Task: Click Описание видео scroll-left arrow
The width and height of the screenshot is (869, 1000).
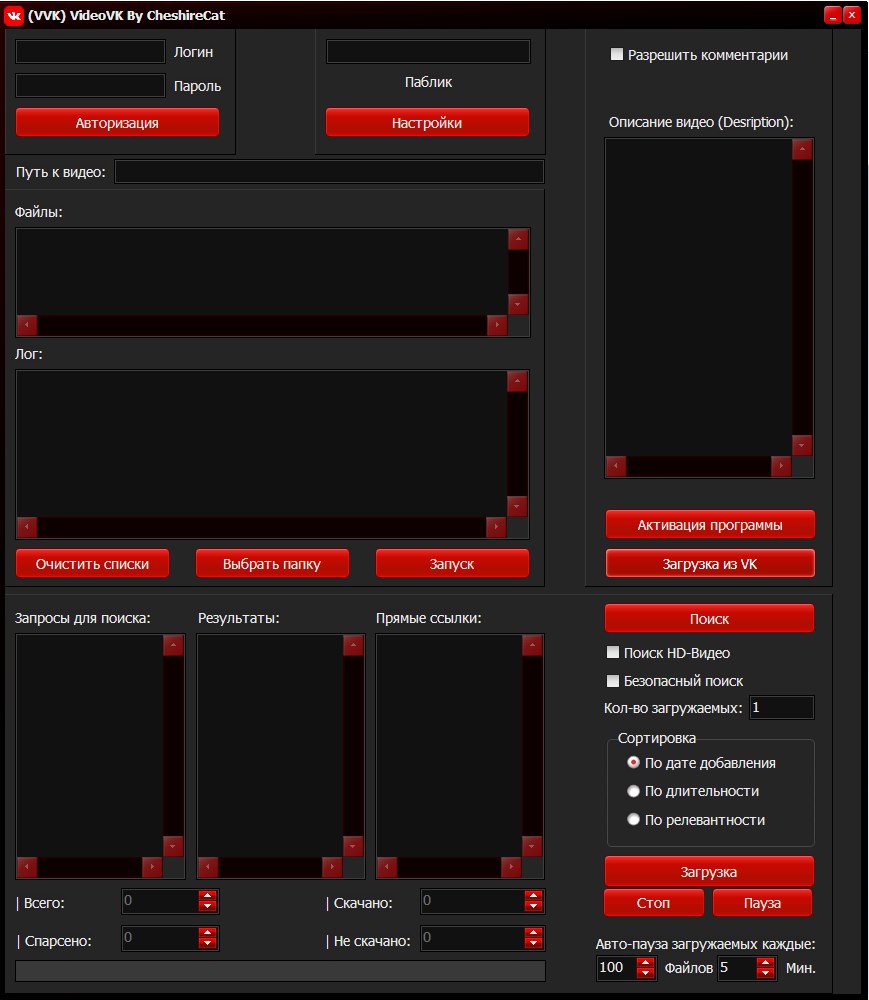Action: point(616,466)
